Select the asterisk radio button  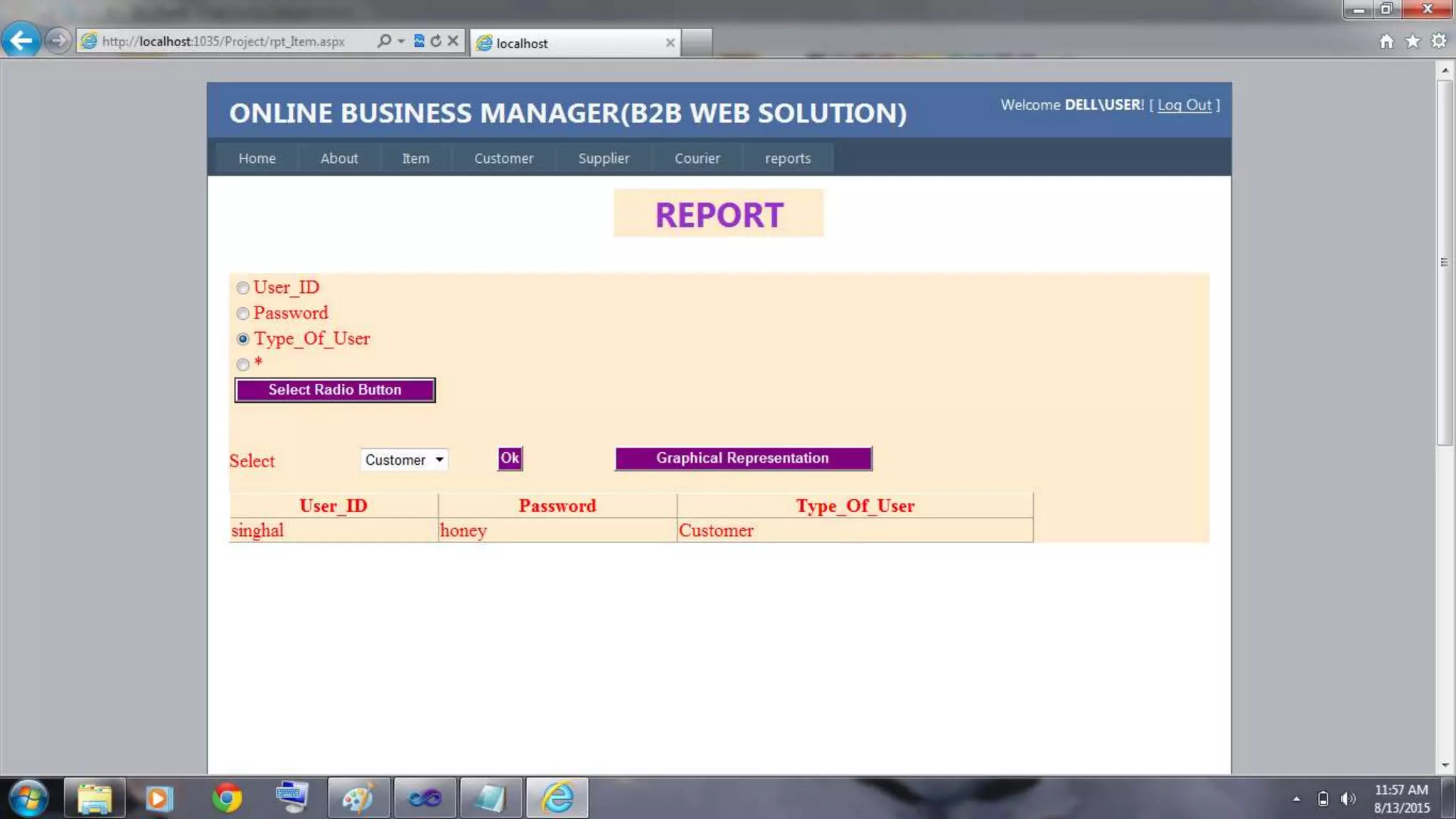(243, 365)
